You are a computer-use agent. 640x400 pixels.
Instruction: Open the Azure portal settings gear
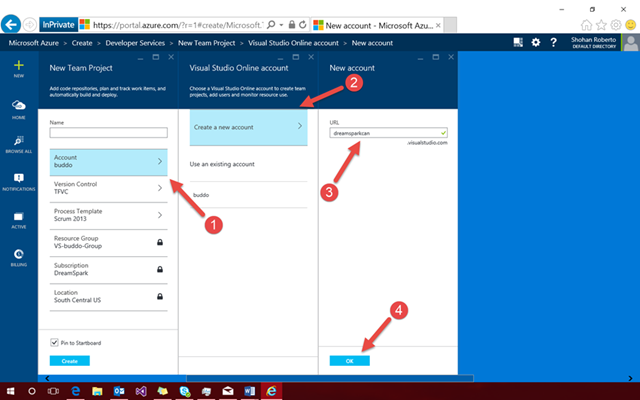pyautogui.click(x=536, y=42)
